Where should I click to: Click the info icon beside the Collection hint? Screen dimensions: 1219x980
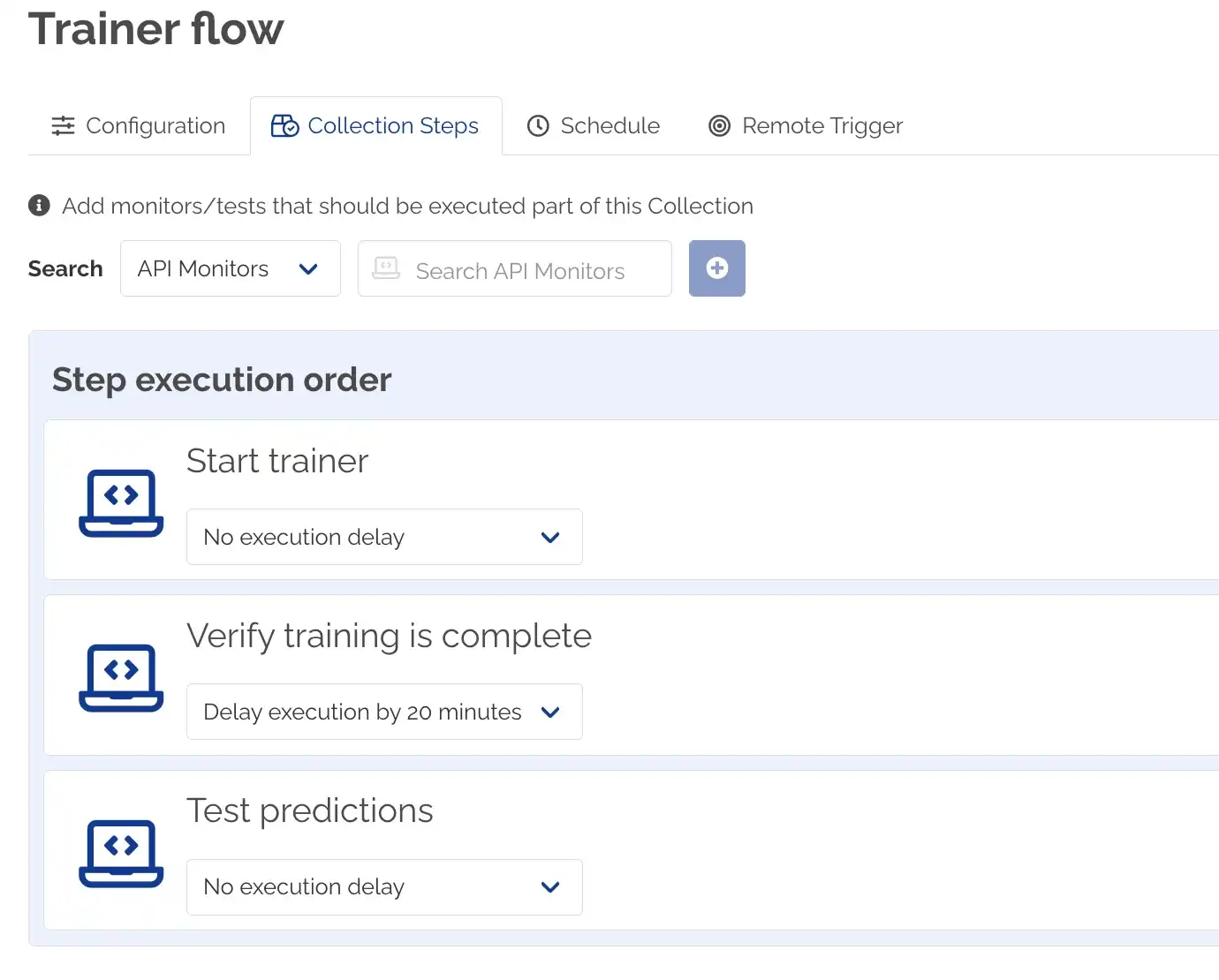(39, 206)
